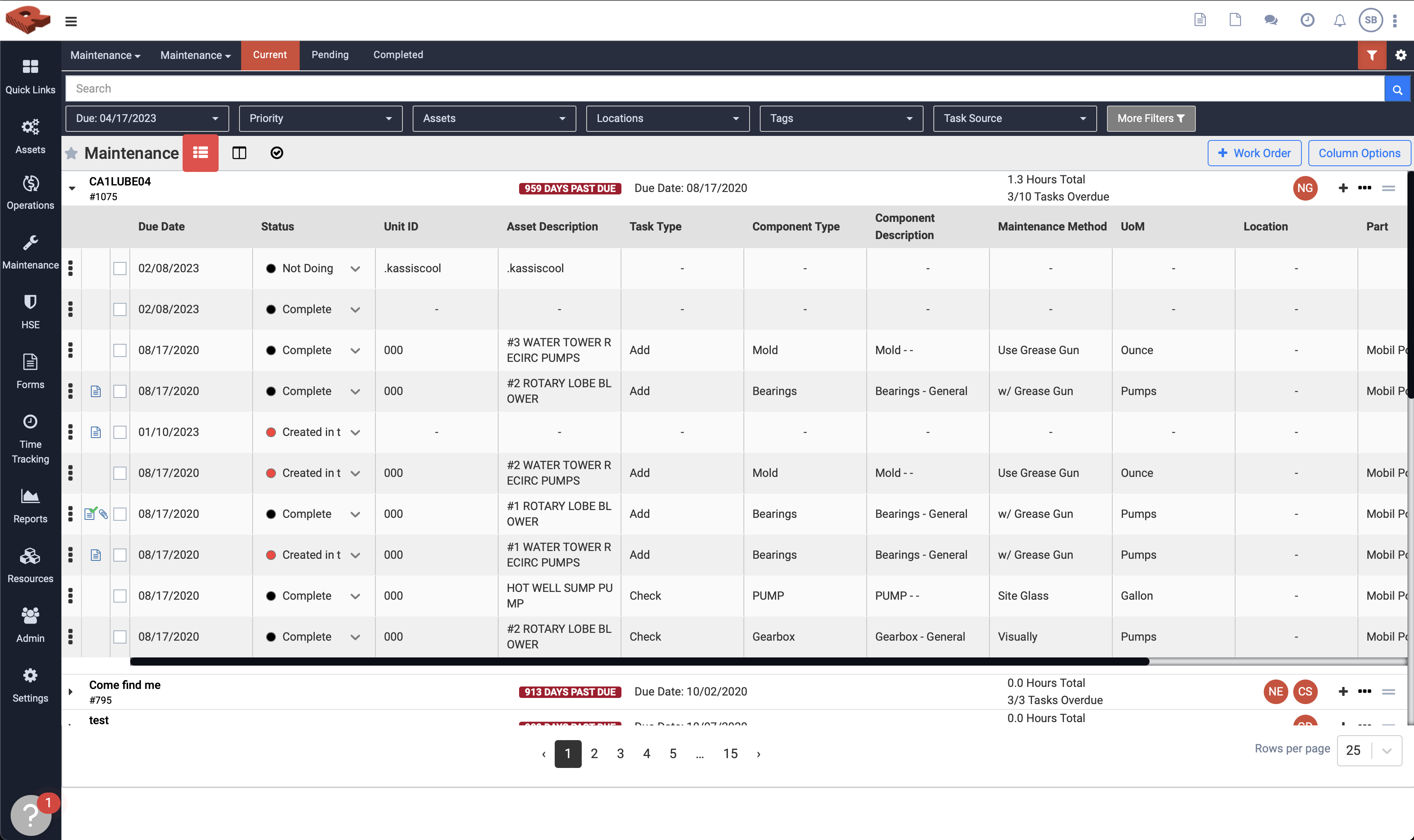Open the chat messages icon

1270,20
